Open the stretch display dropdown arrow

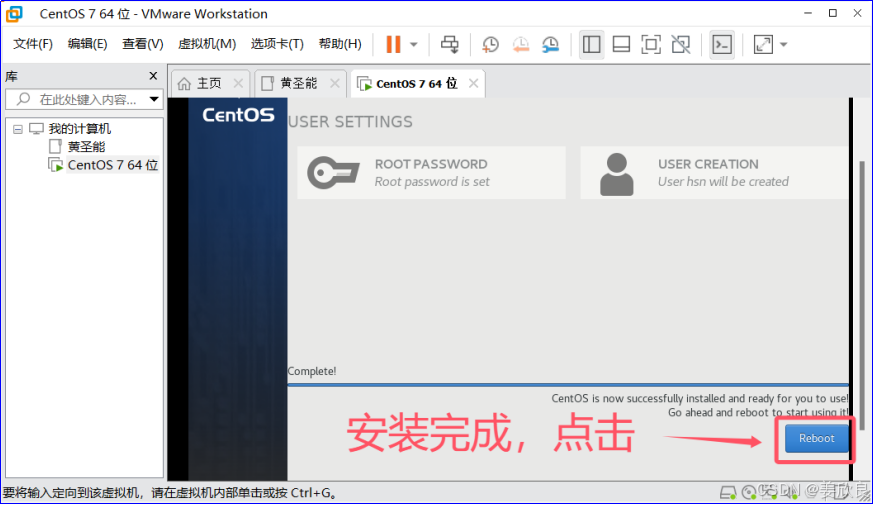[783, 45]
